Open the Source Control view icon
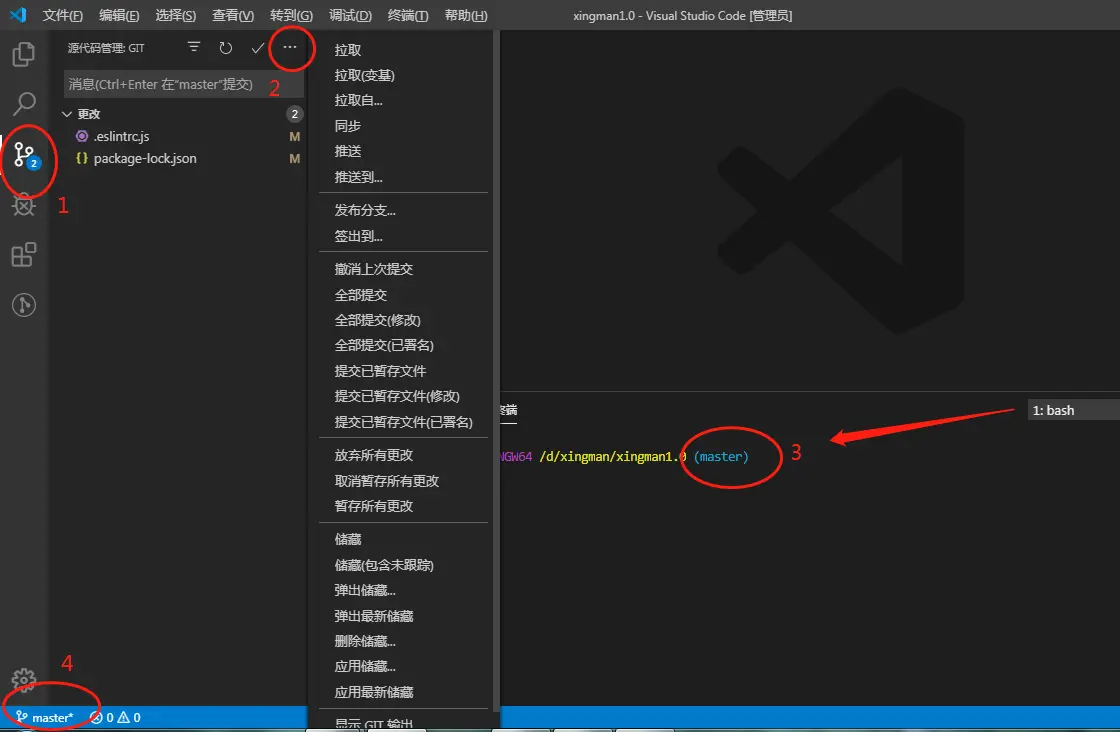Screen dimensions: 1120x732 coord(26,155)
